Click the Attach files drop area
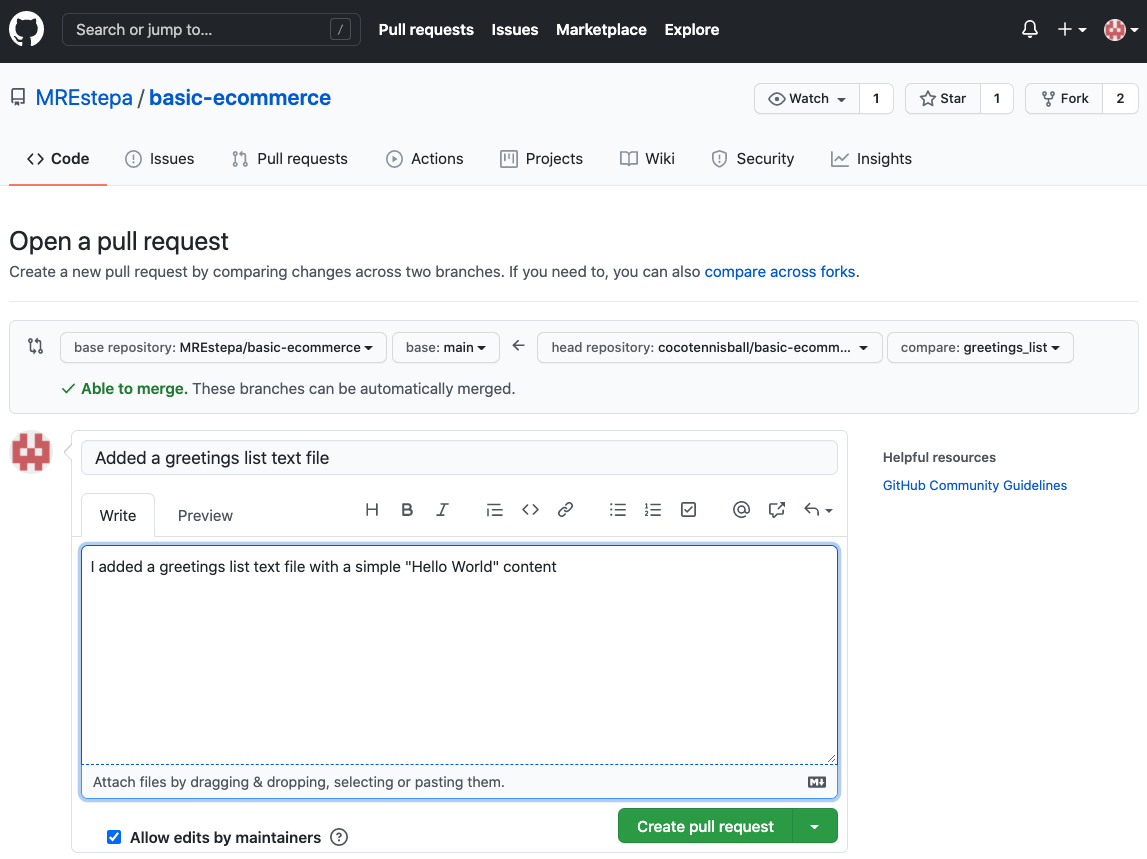The image size is (1147, 859). 459,782
